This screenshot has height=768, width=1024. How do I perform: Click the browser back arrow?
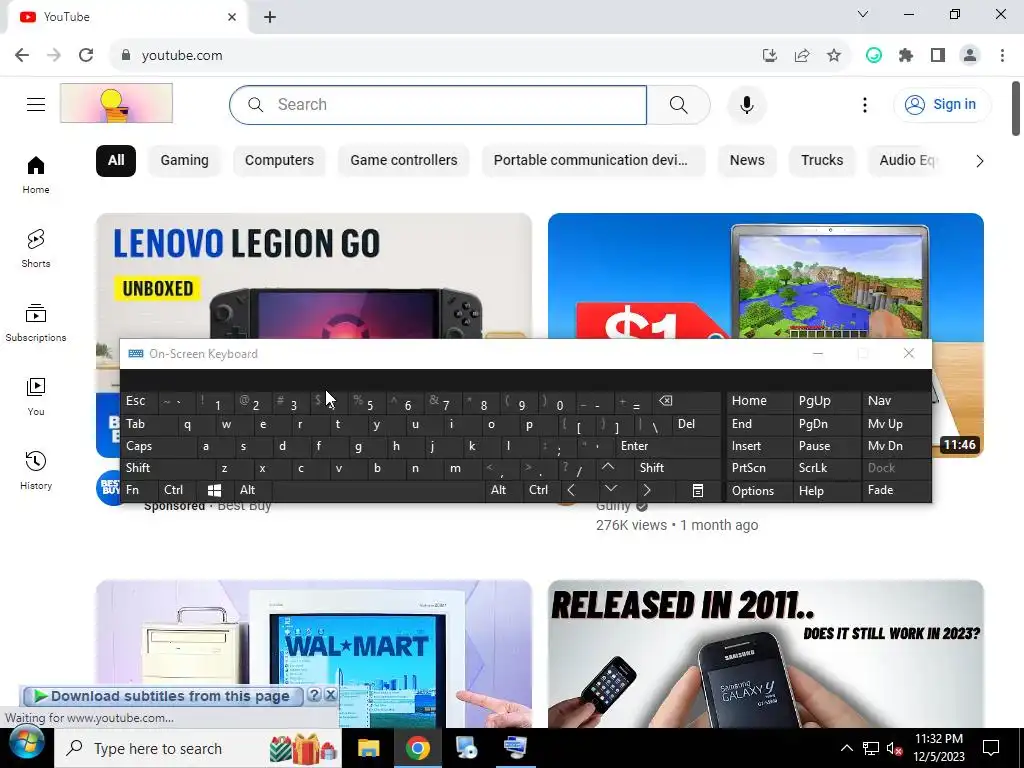22,55
